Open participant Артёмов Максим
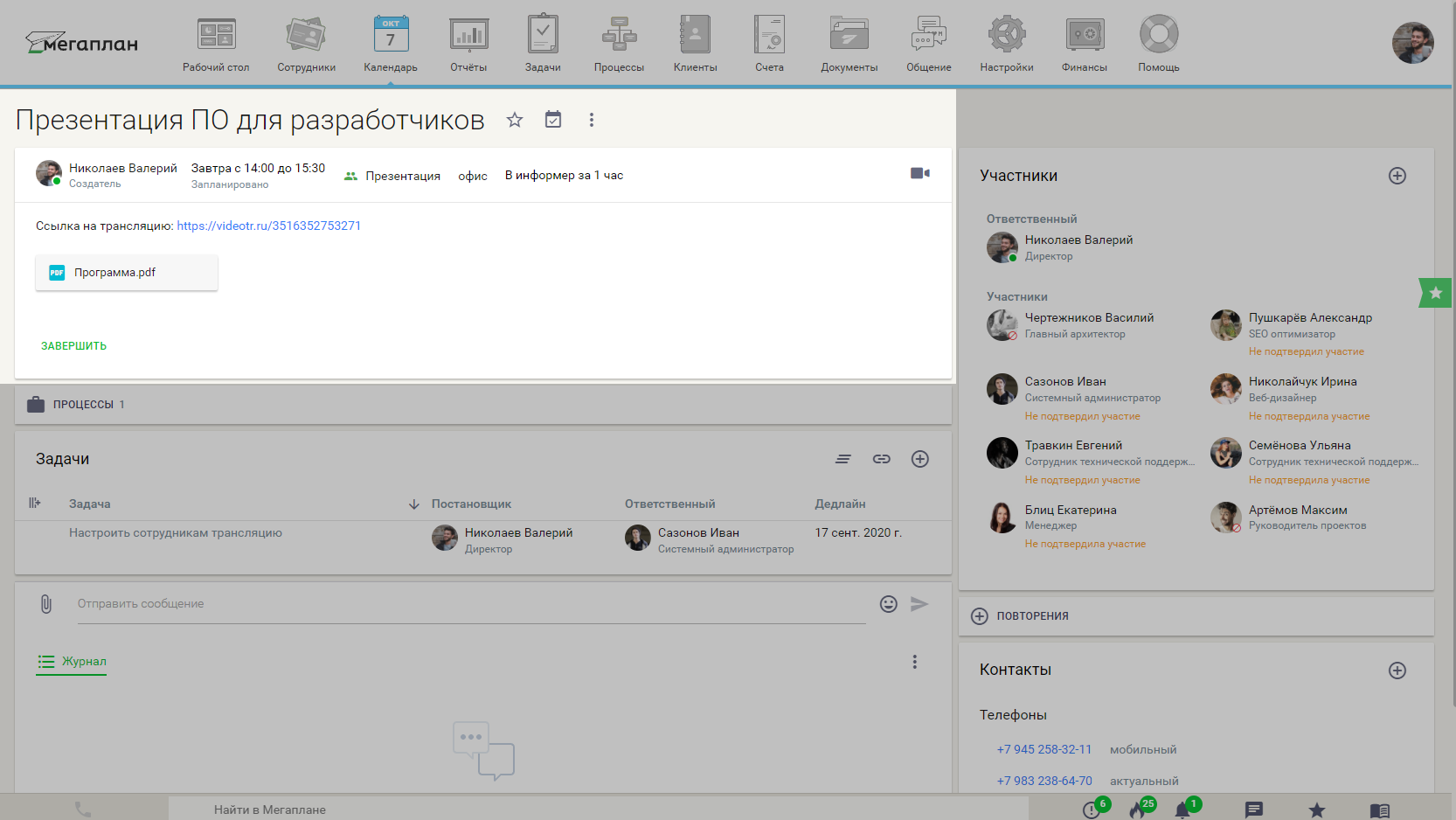The image size is (1456, 820). (1298, 511)
